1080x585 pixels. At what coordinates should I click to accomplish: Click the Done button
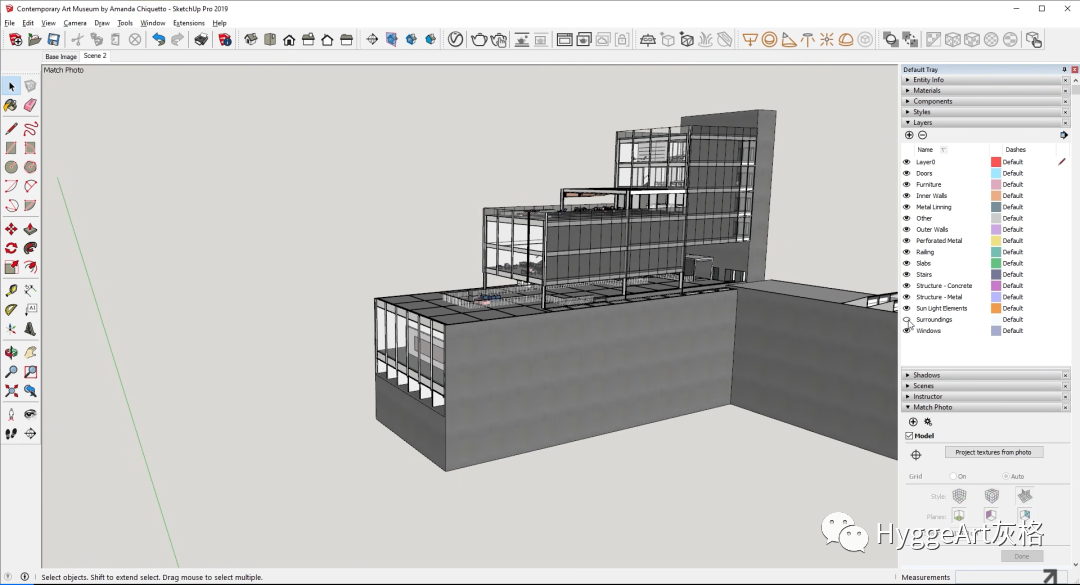point(1021,556)
